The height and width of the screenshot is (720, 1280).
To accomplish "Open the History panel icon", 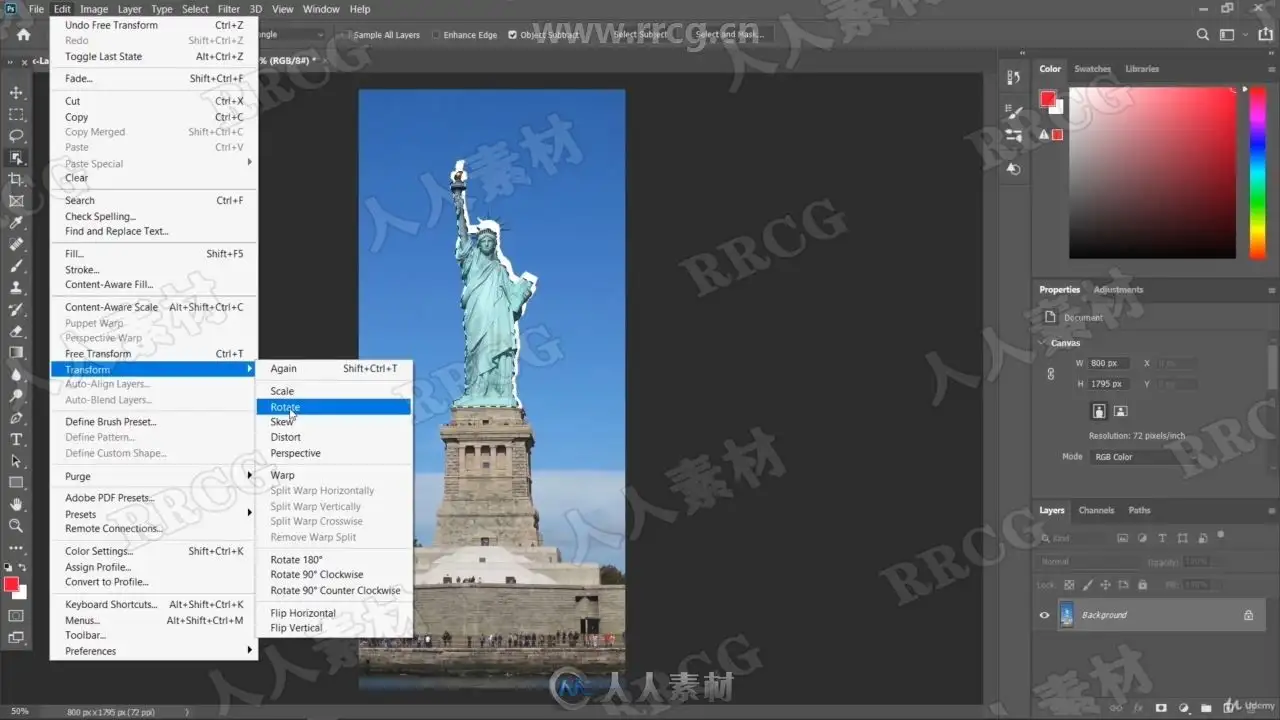I will click(1013, 77).
